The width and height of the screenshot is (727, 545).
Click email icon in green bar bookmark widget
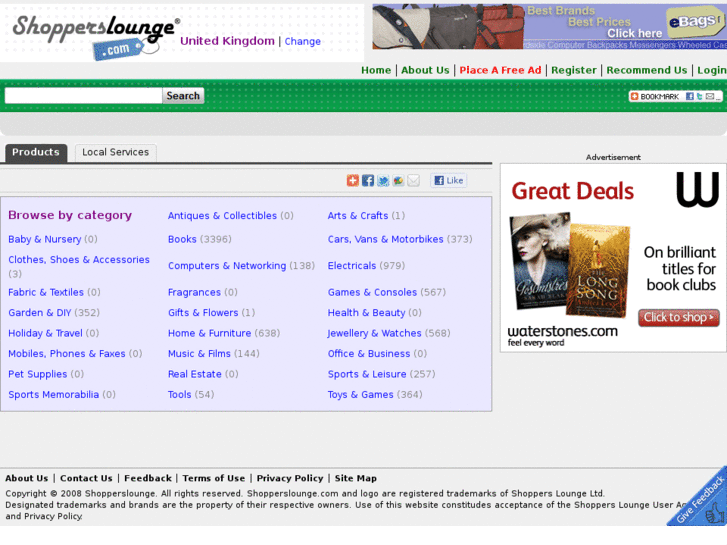tap(709, 96)
